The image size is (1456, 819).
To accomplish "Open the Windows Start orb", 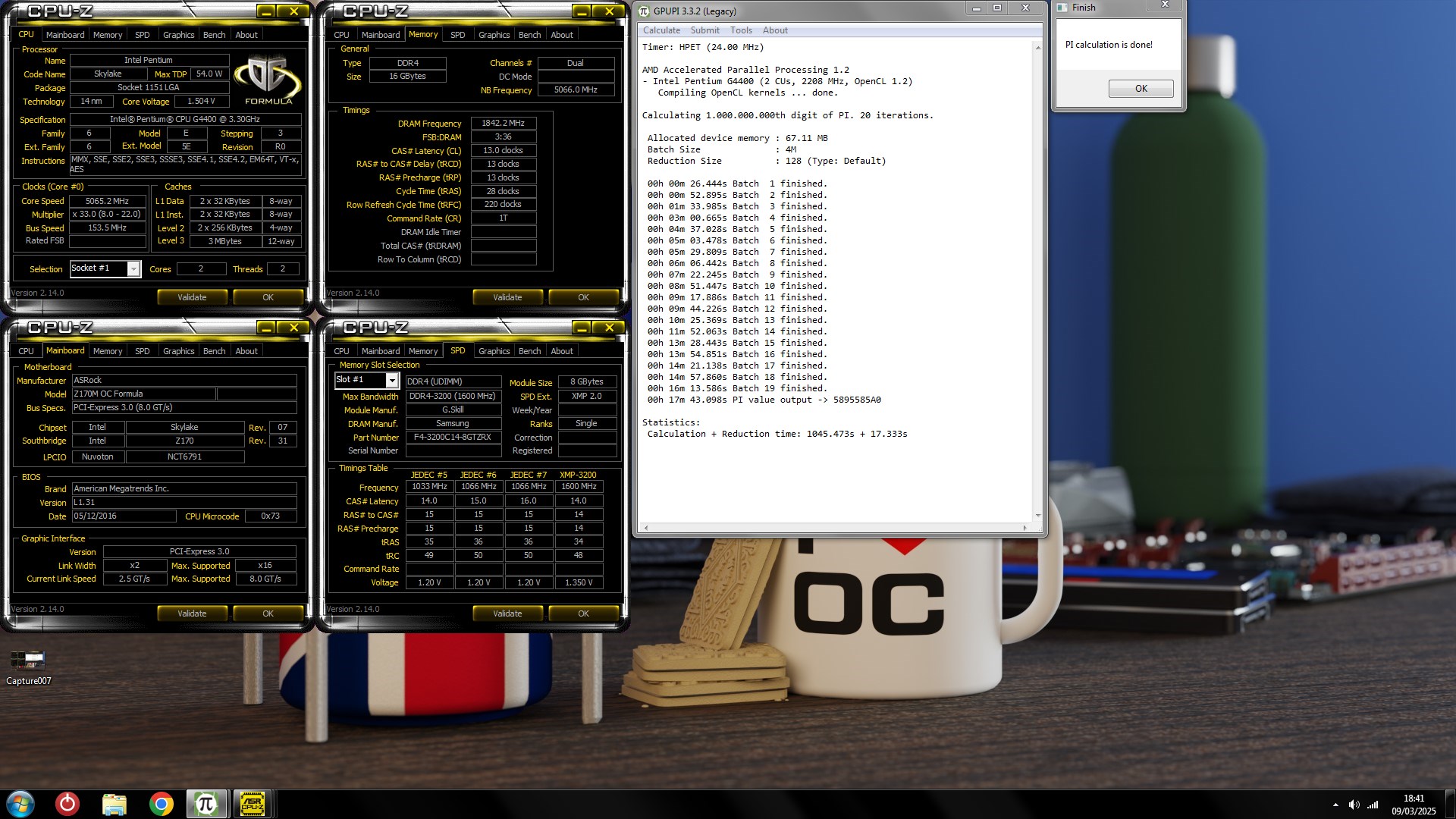I will click(x=20, y=803).
